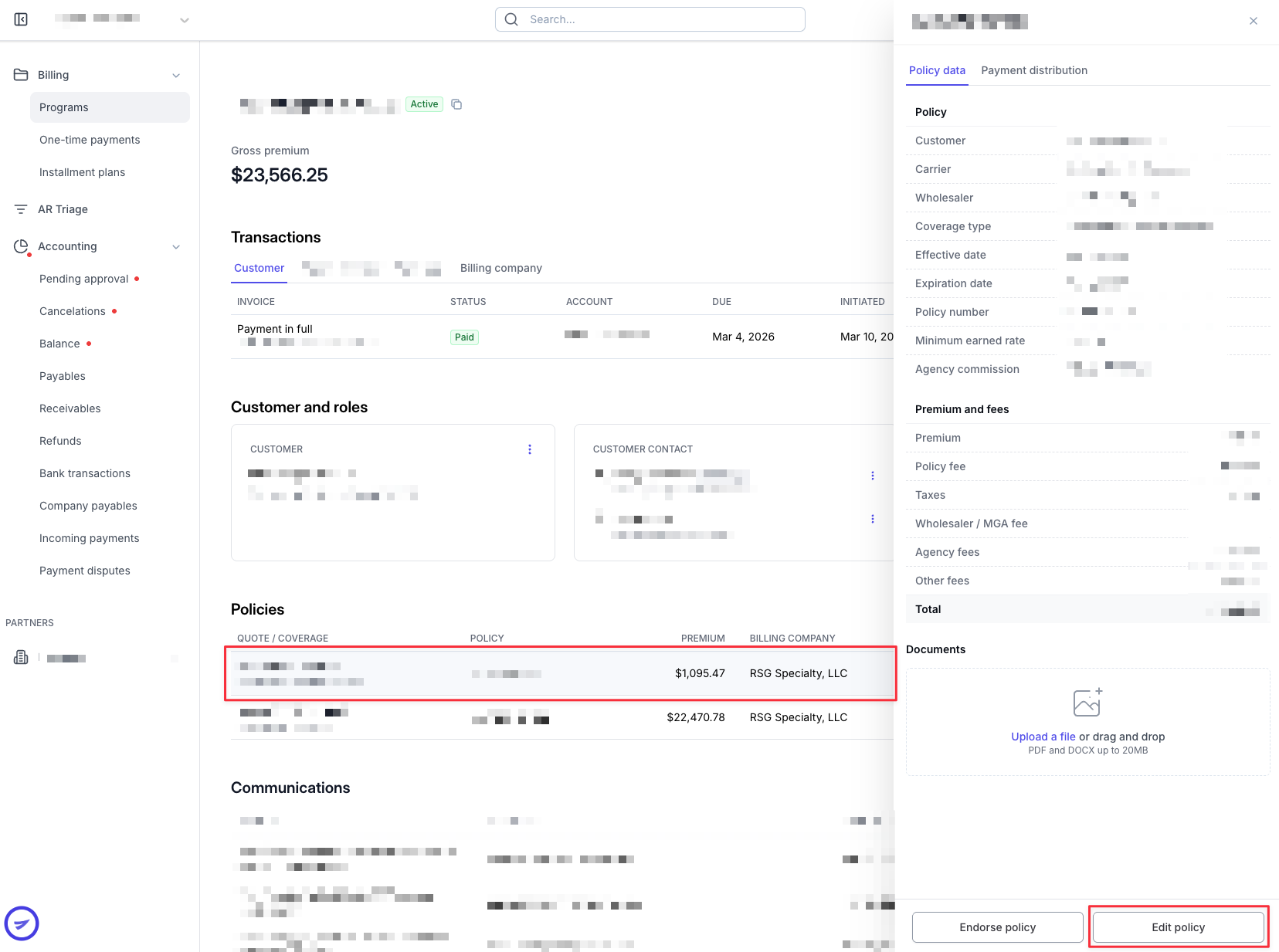Screen dimensions: 1279x952
Task: Click the Paid status badge
Action: point(464,337)
